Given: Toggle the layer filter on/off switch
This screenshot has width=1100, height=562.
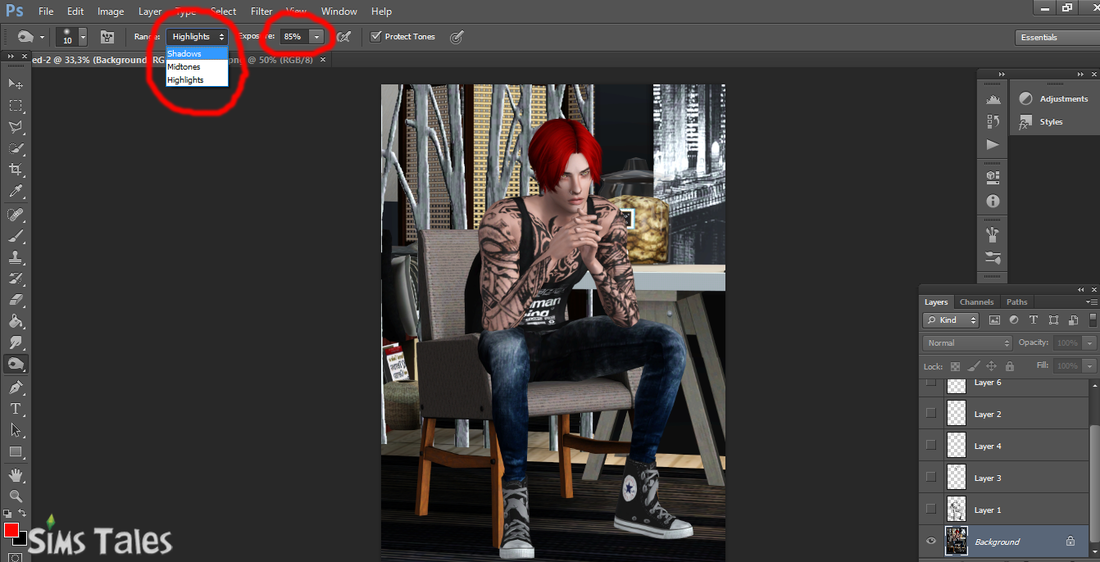Looking at the screenshot, I should click(x=1092, y=320).
